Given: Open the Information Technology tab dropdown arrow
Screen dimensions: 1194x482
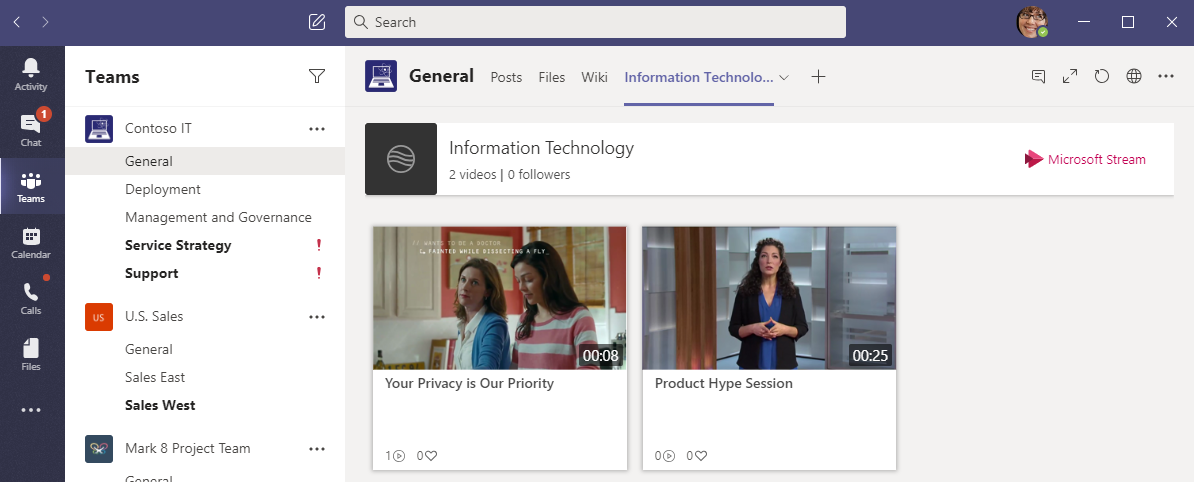Looking at the screenshot, I should (x=784, y=77).
